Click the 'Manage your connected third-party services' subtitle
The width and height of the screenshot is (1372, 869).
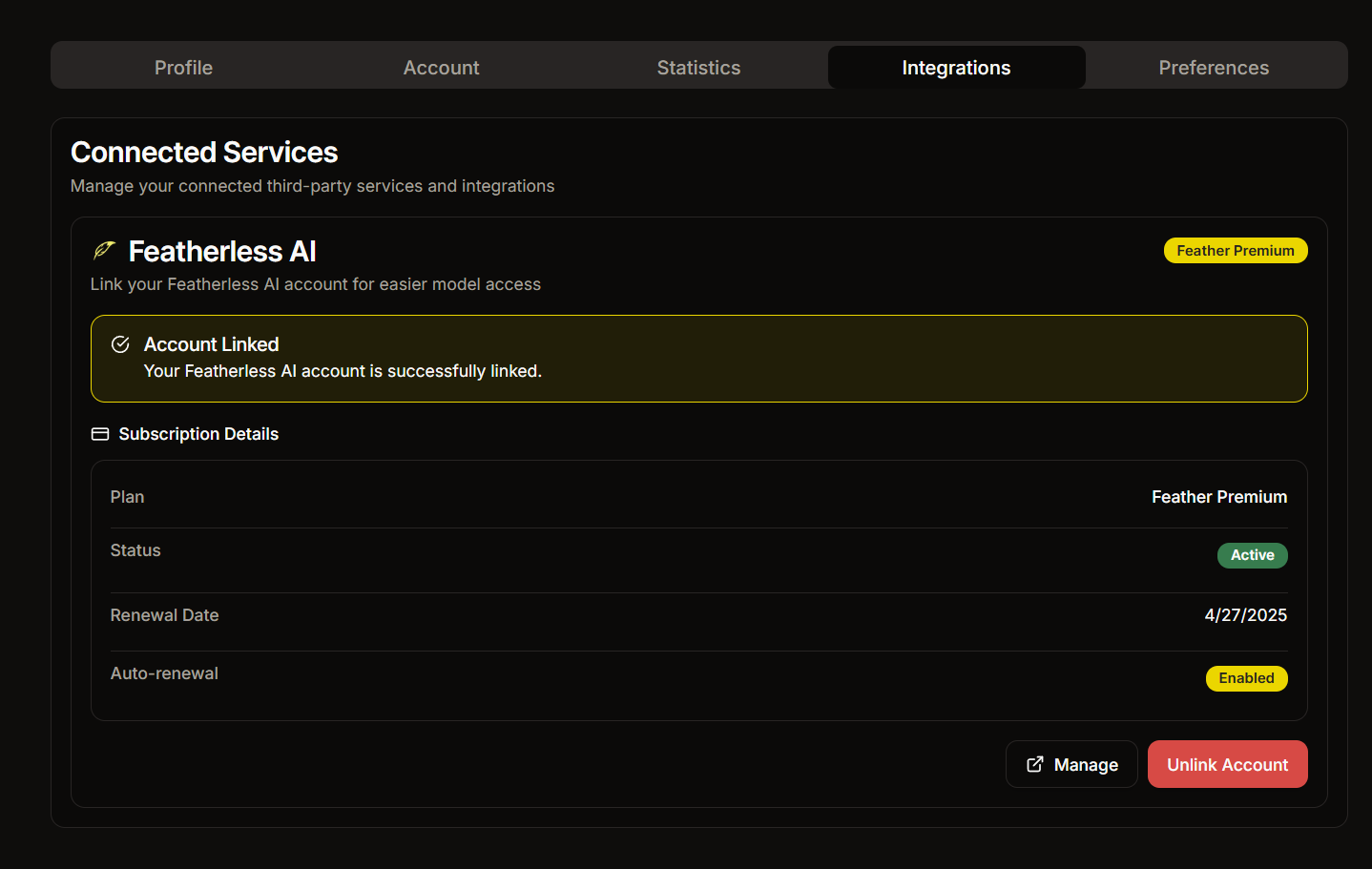tap(312, 186)
